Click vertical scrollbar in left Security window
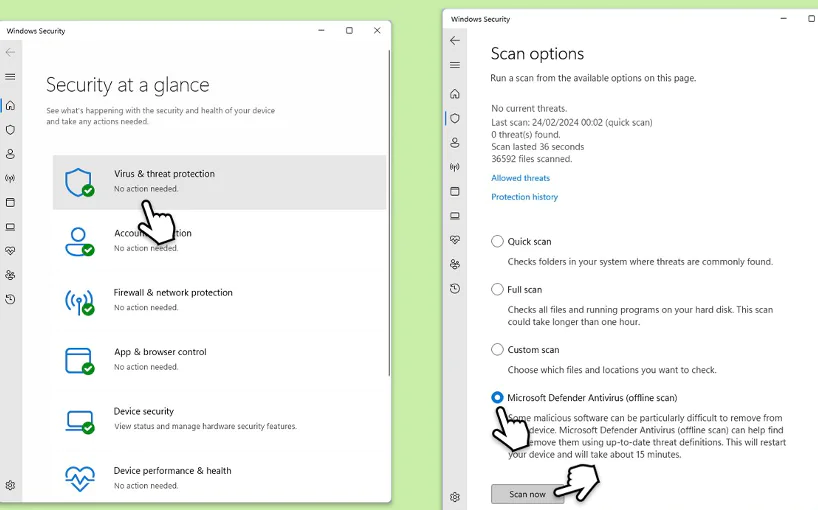The height and width of the screenshot is (510, 818). tap(389, 213)
